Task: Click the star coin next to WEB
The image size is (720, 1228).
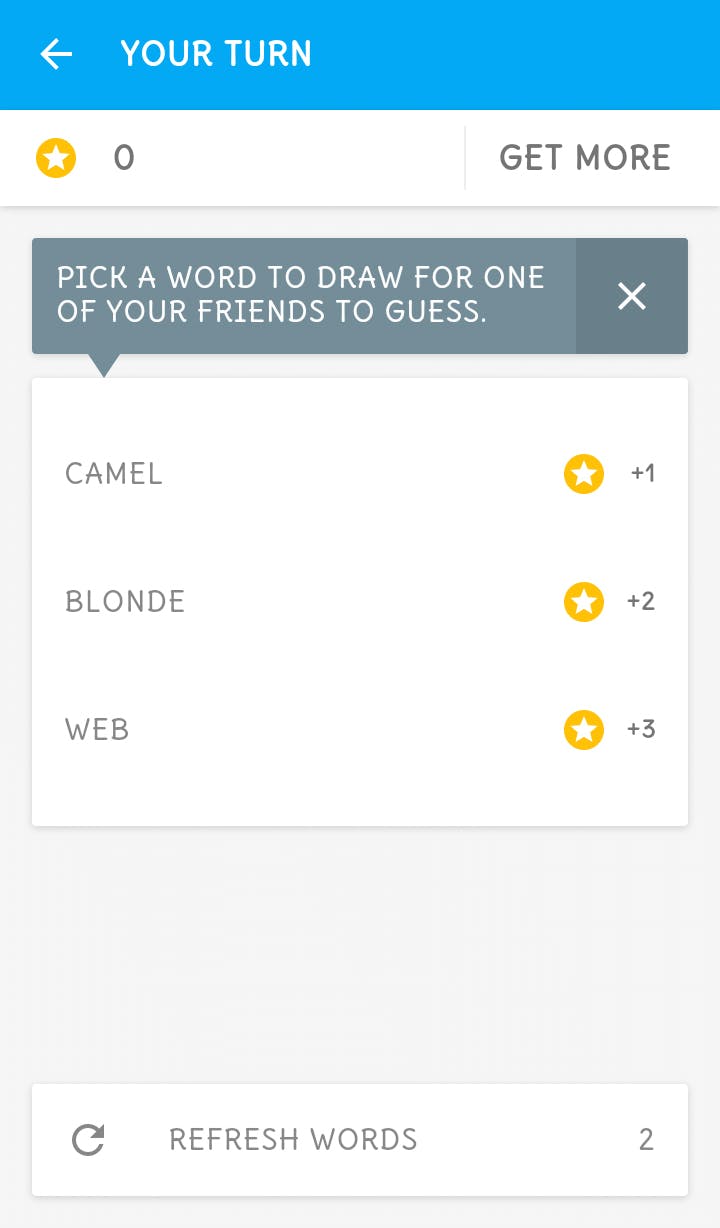Action: pyautogui.click(x=584, y=730)
